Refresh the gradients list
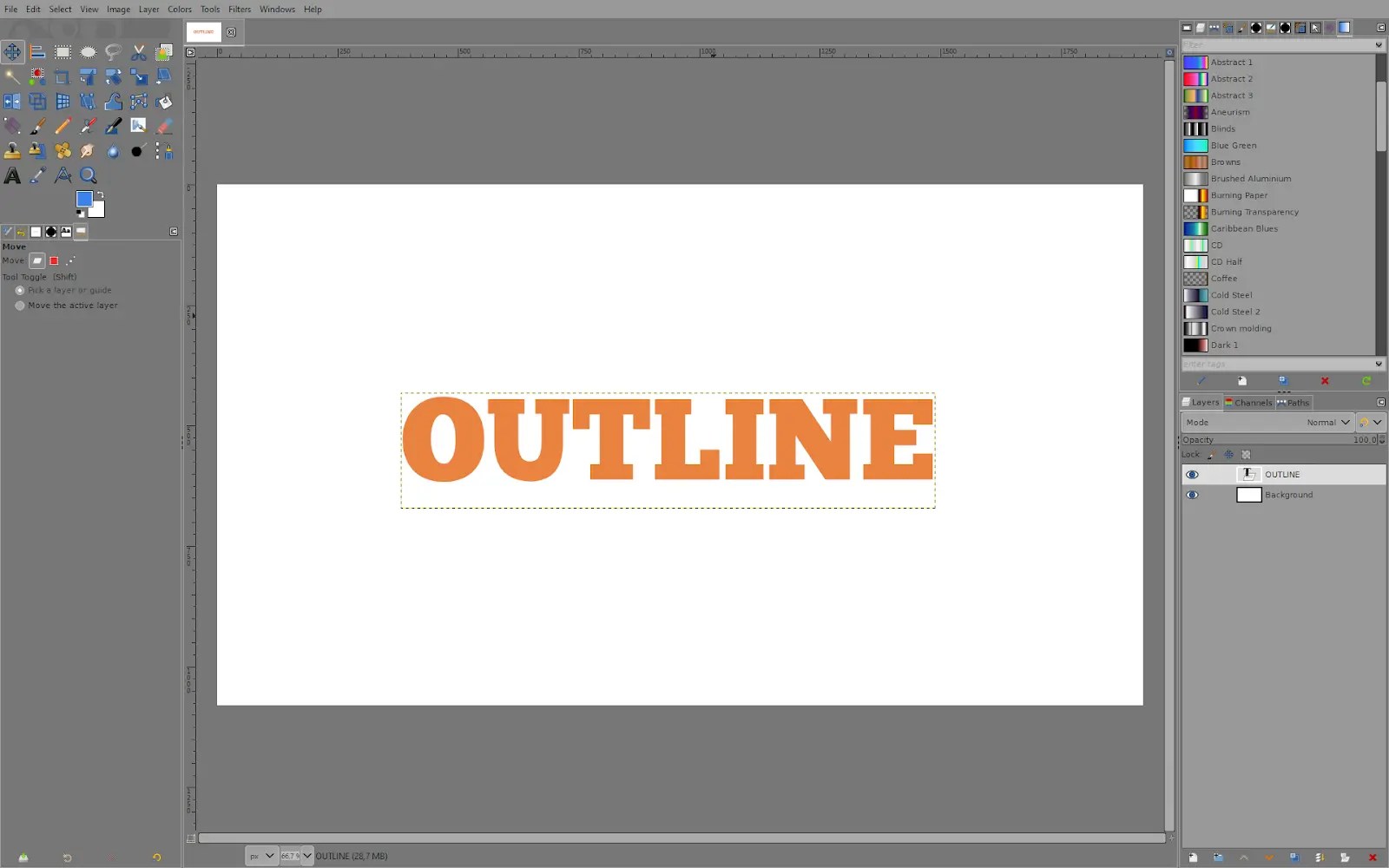The height and width of the screenshot is (868, 1389). pos(1367,381)
